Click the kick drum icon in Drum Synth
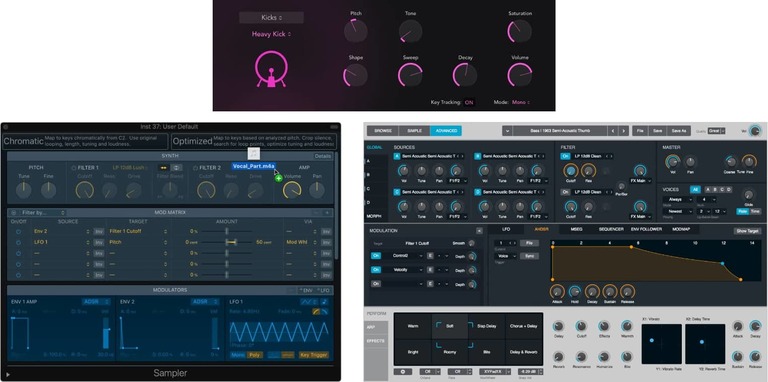 271,69
